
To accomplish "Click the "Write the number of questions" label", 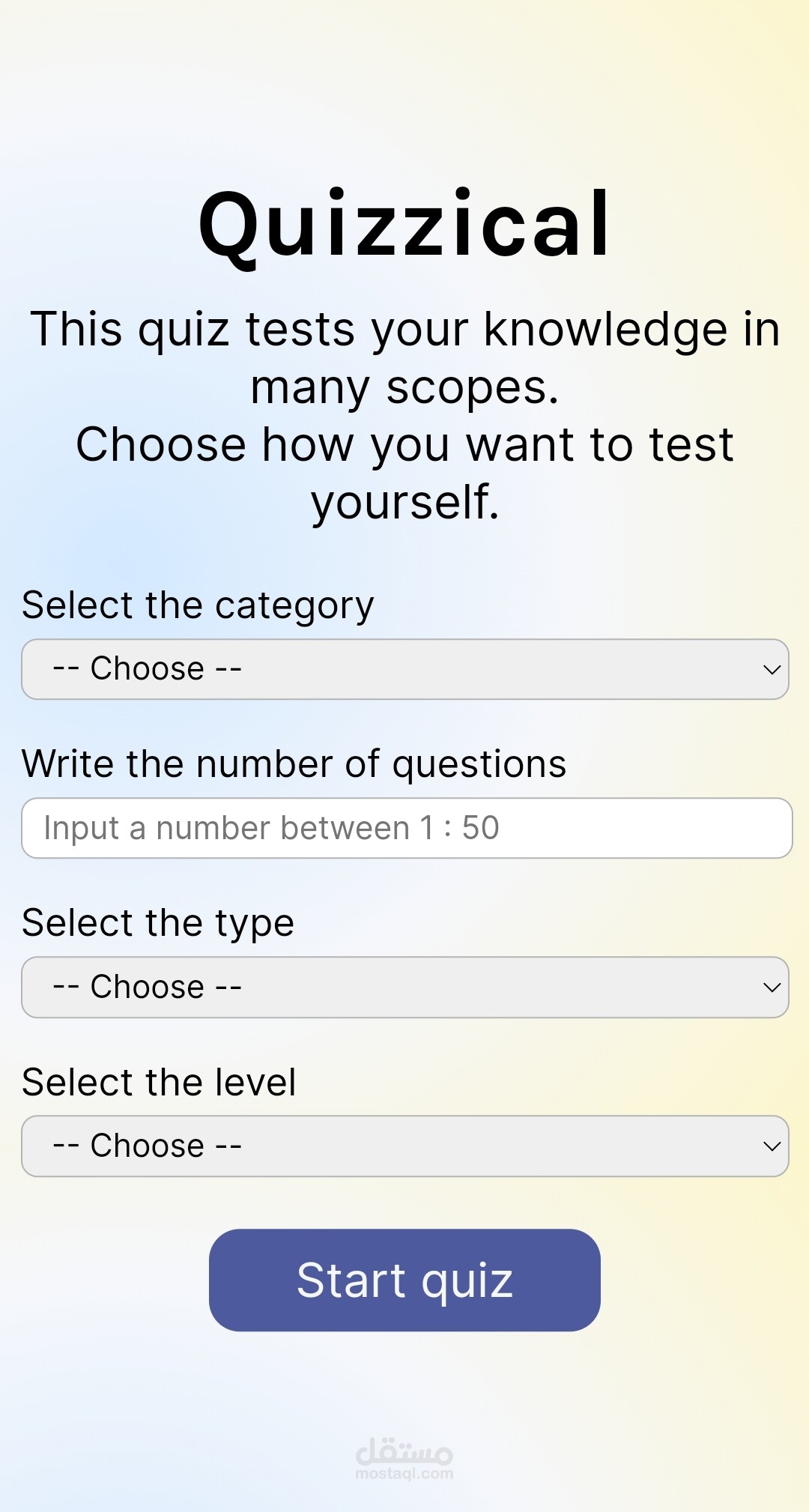I will (x=294, y=763).
